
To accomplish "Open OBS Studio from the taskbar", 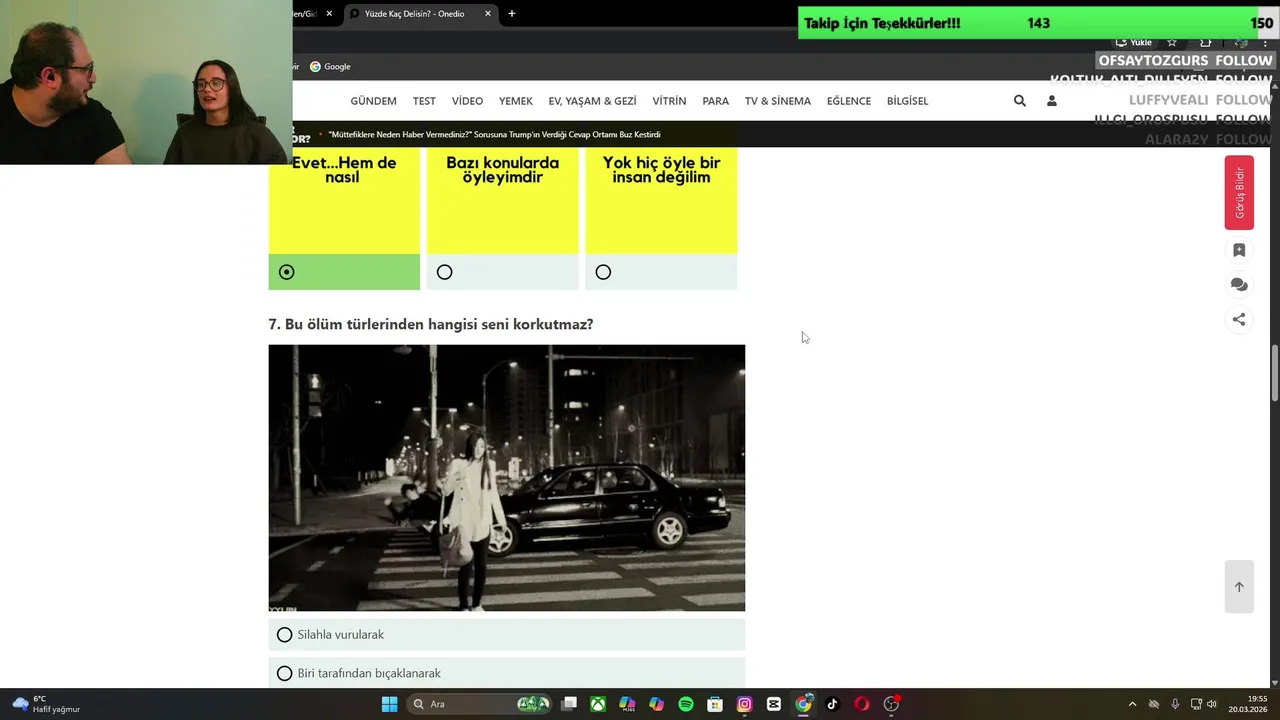I will (891, 704).
